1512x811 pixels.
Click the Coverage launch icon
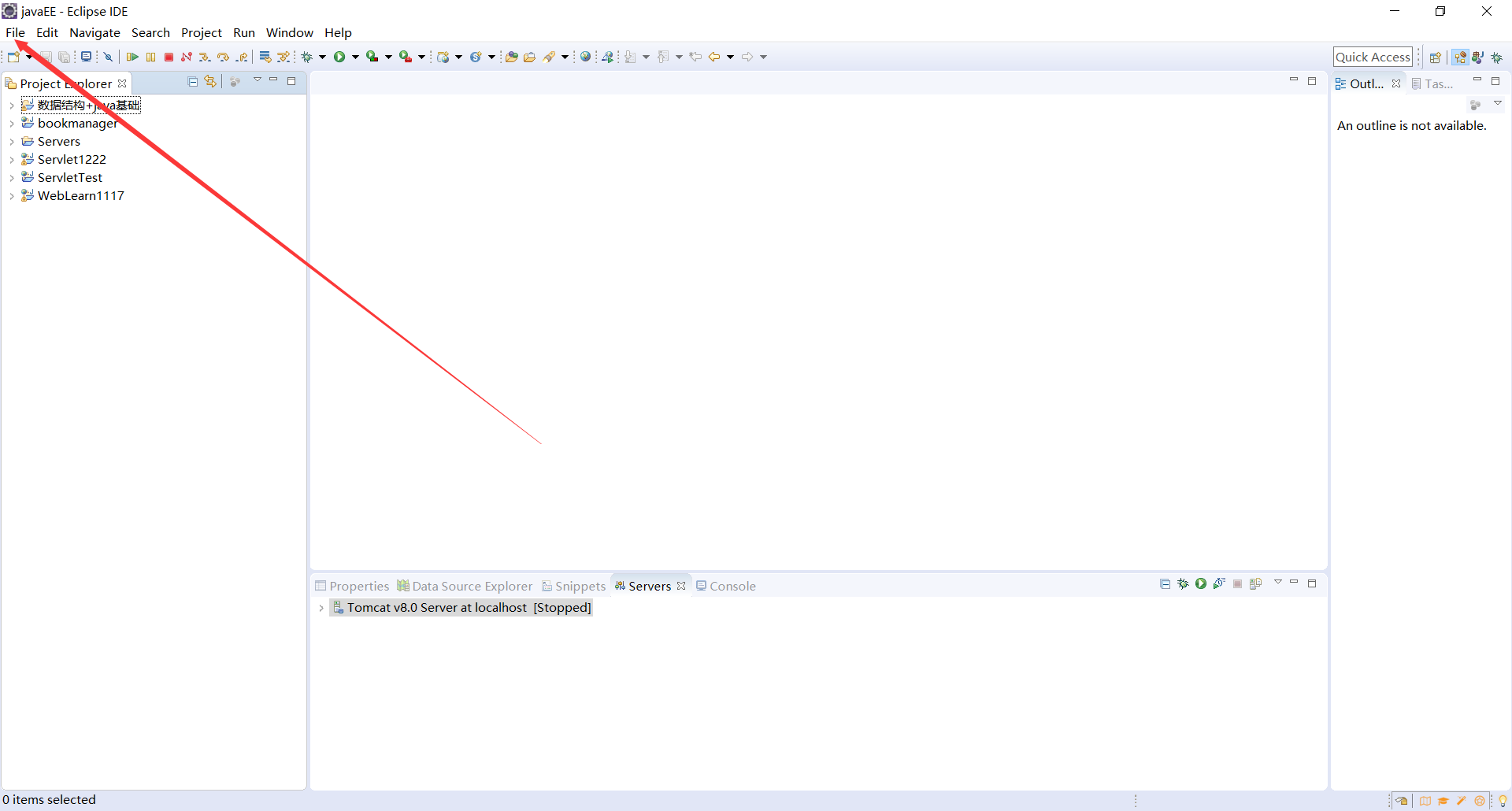(x=372, y=57)
